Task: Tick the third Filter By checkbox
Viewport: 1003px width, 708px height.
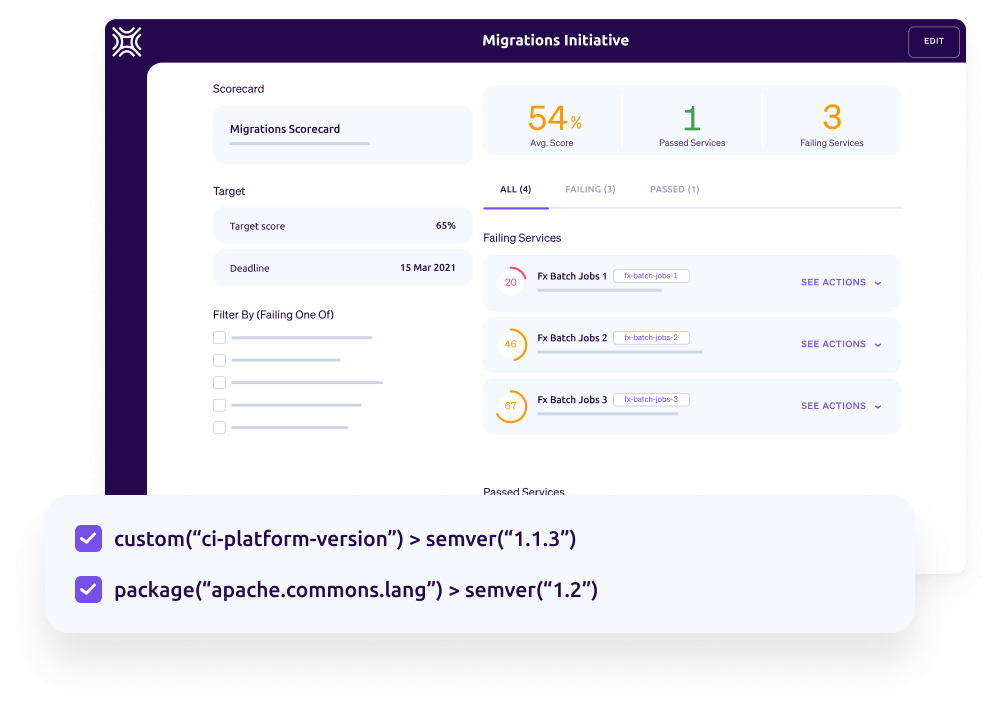Action: point(219,382)
